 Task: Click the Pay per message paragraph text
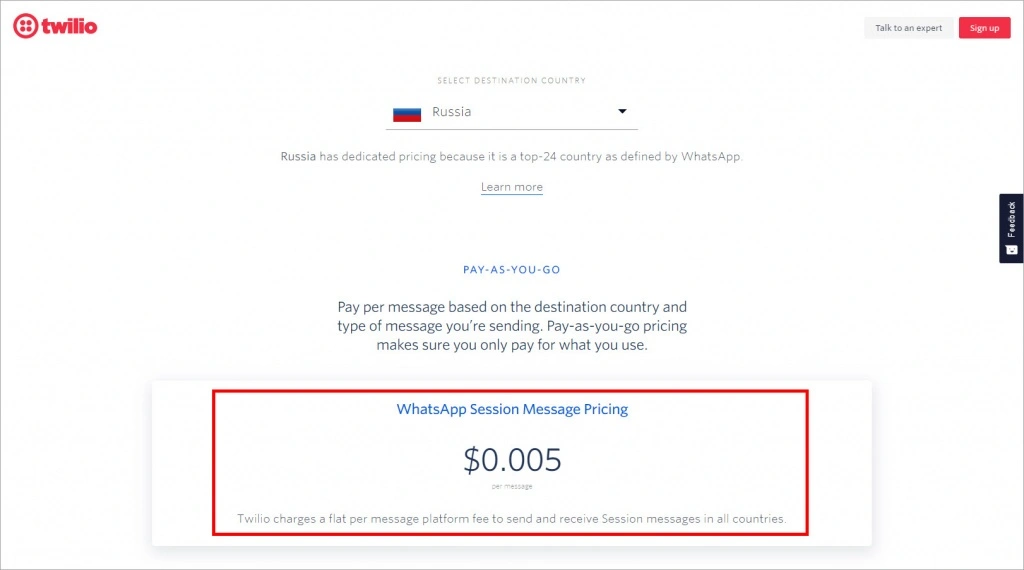click(x=512, y=326)
